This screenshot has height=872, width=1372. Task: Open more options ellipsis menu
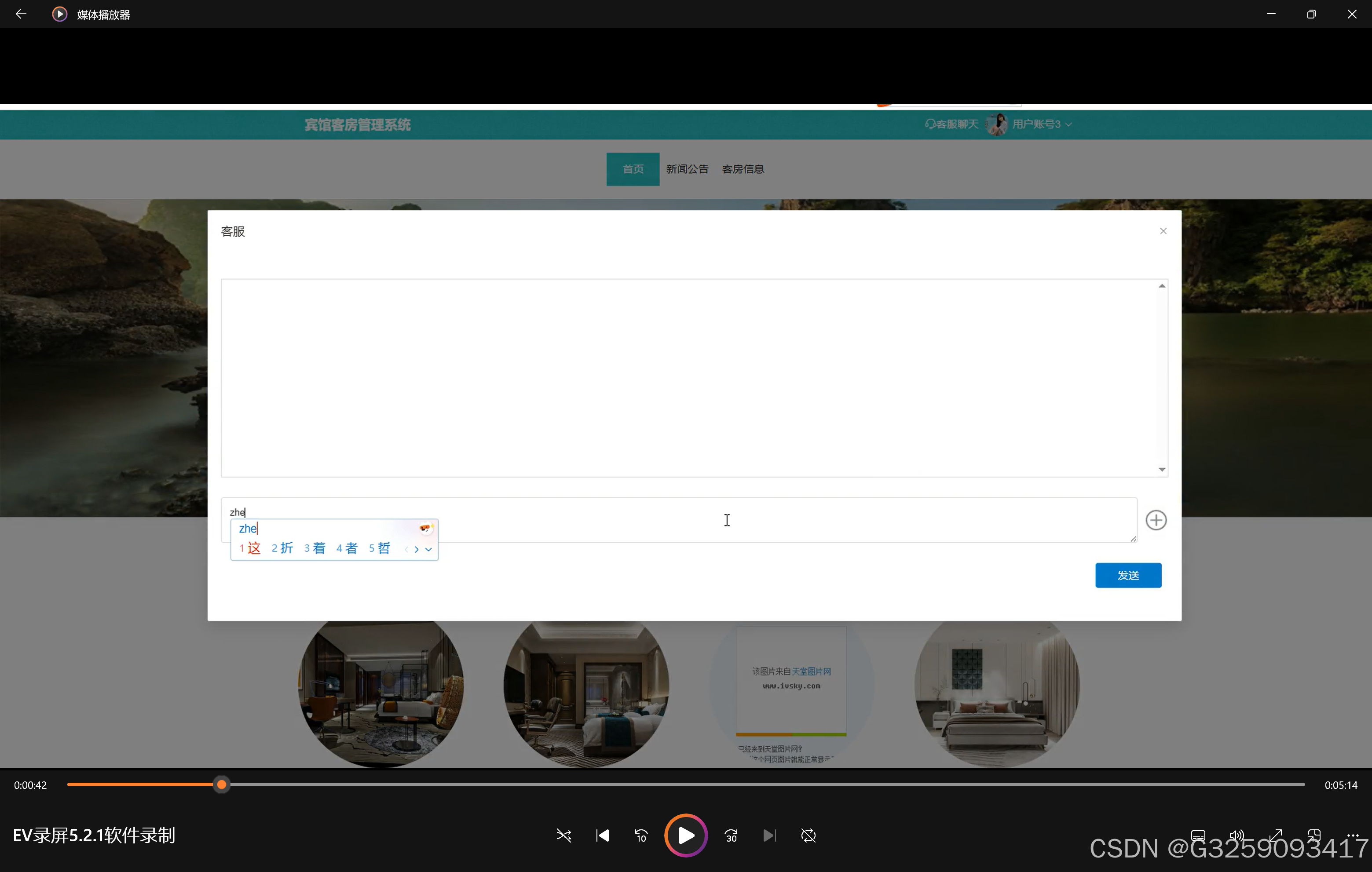[1353, 835]
